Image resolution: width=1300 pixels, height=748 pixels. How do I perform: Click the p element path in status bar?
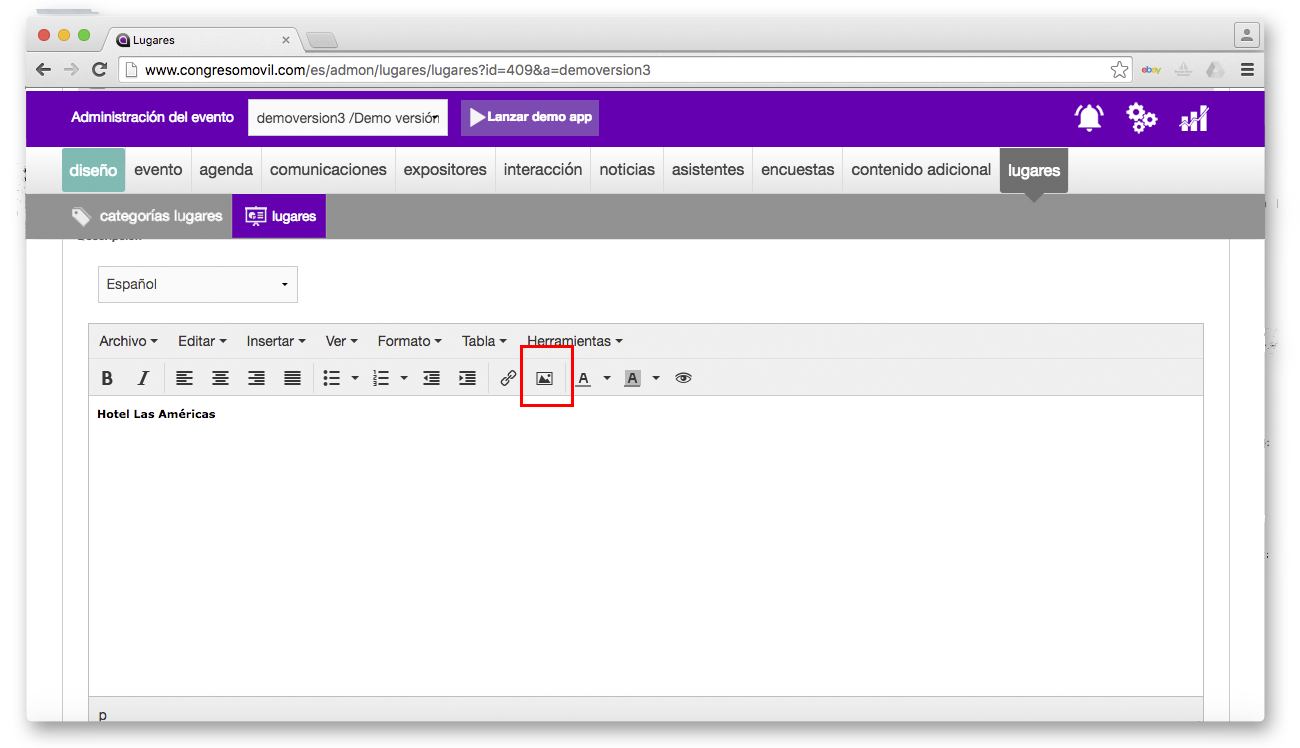pos(103,715)
